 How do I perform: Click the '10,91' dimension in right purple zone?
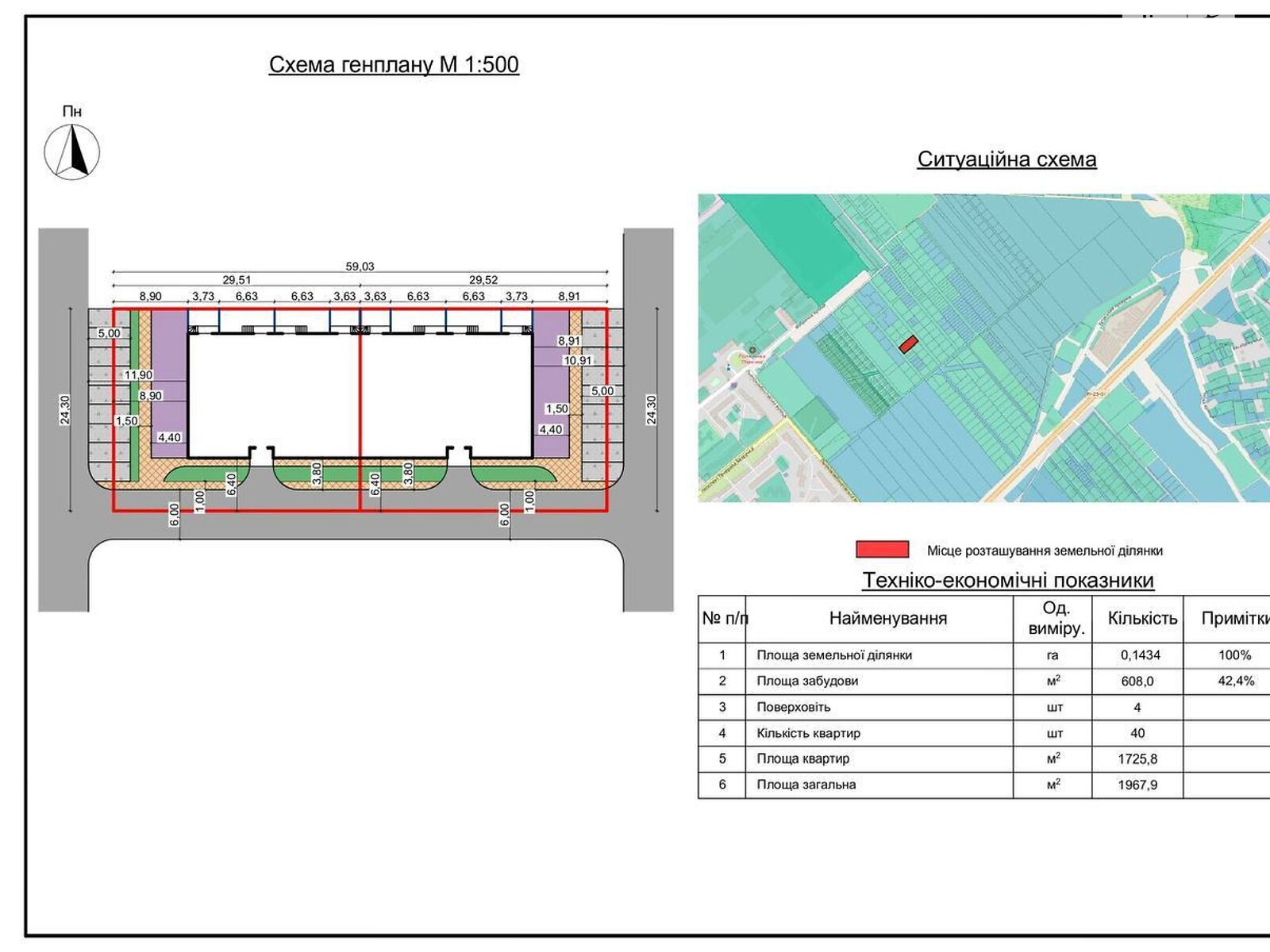[578, 360]
